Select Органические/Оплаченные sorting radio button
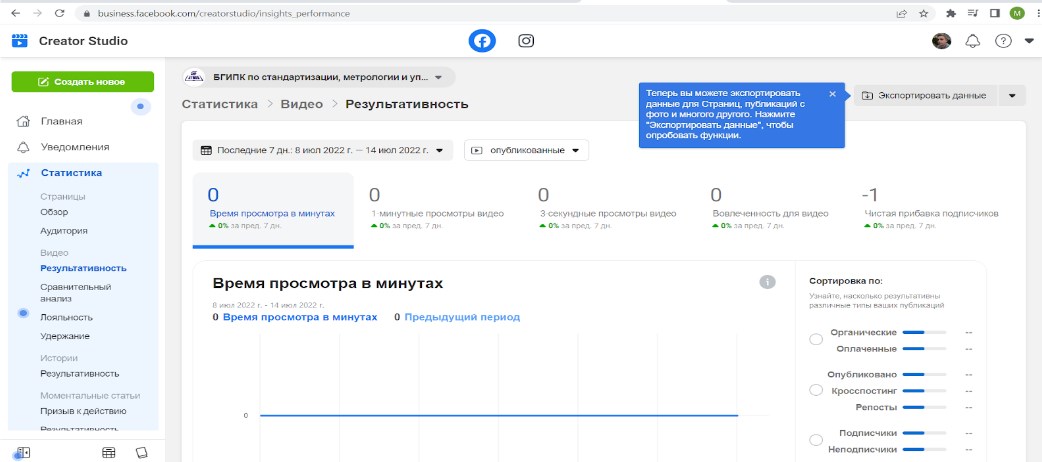Screen dimensions: 1042x462 [x=815, y=340]
